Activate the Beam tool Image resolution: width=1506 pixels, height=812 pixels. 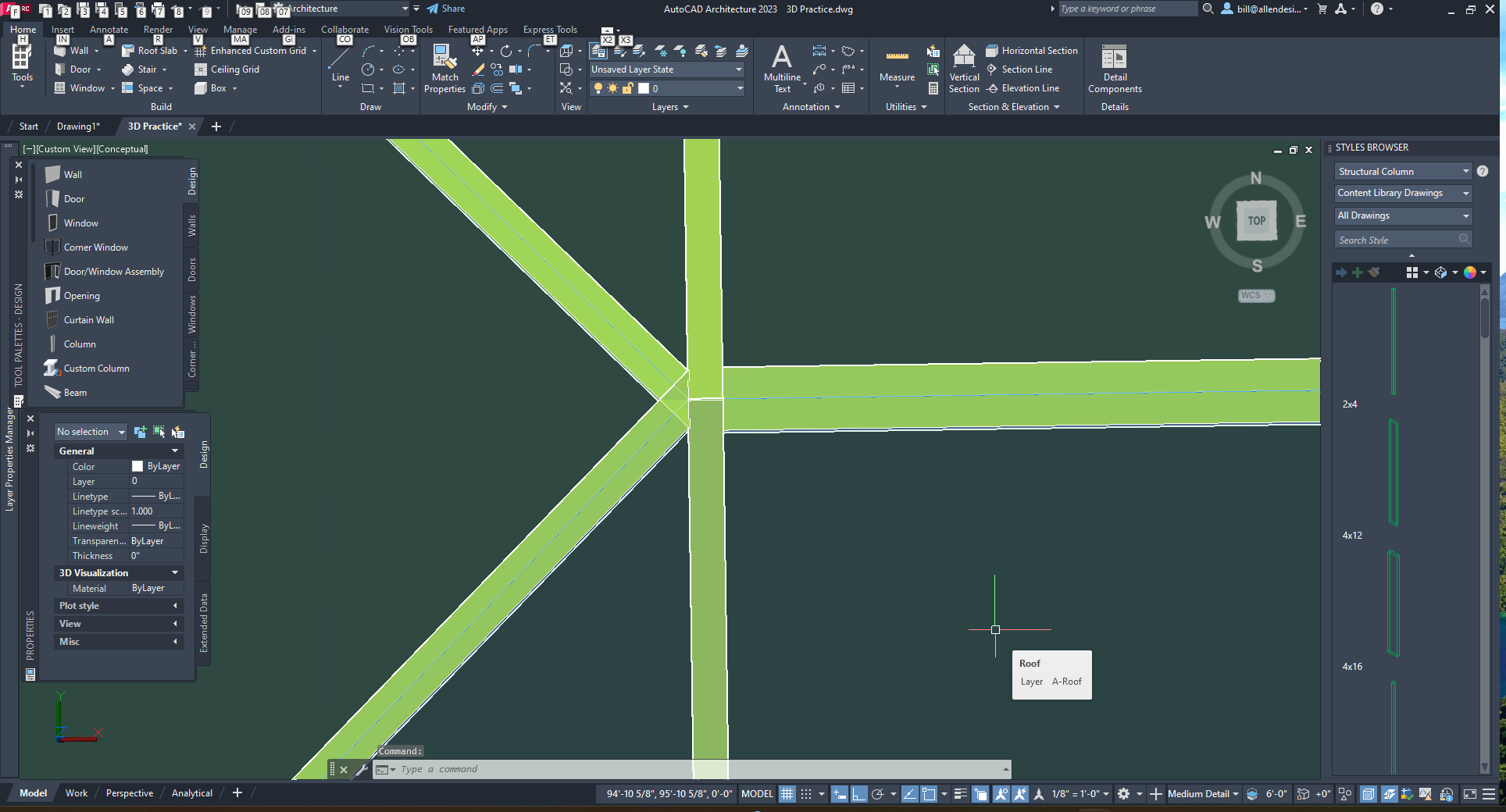tap(75, 392)
